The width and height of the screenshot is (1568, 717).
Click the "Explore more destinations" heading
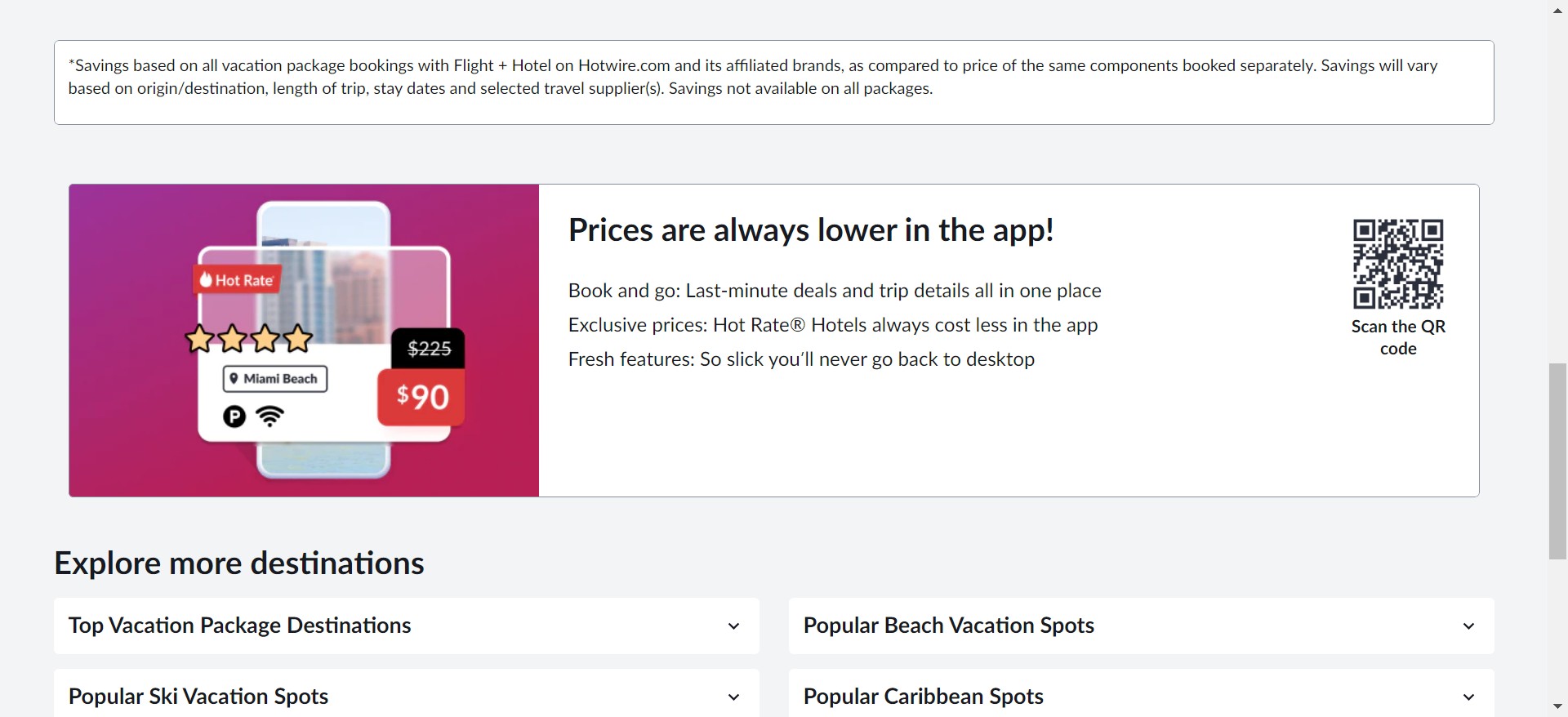(239, 563)
